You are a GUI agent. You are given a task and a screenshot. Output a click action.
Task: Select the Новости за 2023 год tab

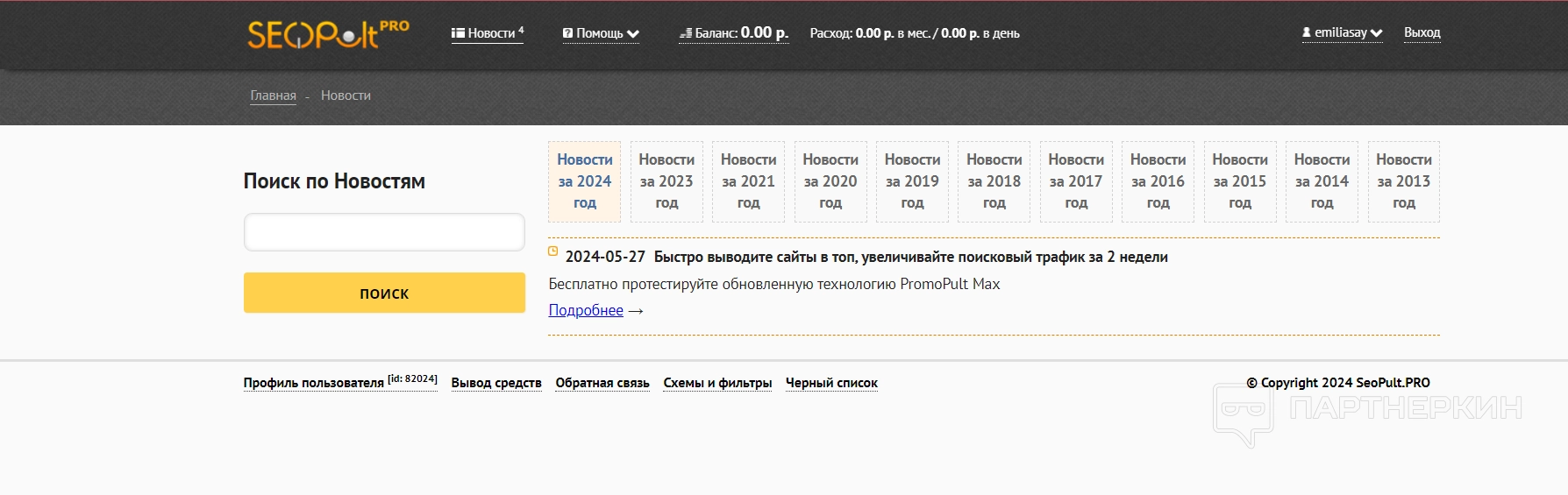click(x=666, y=181)
